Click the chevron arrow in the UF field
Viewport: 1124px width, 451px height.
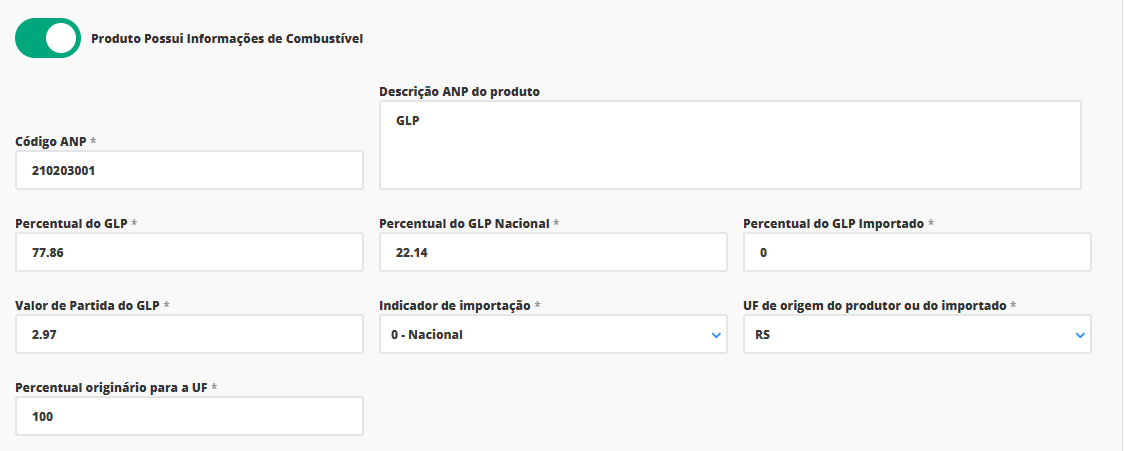click(x=1080, y=336)
